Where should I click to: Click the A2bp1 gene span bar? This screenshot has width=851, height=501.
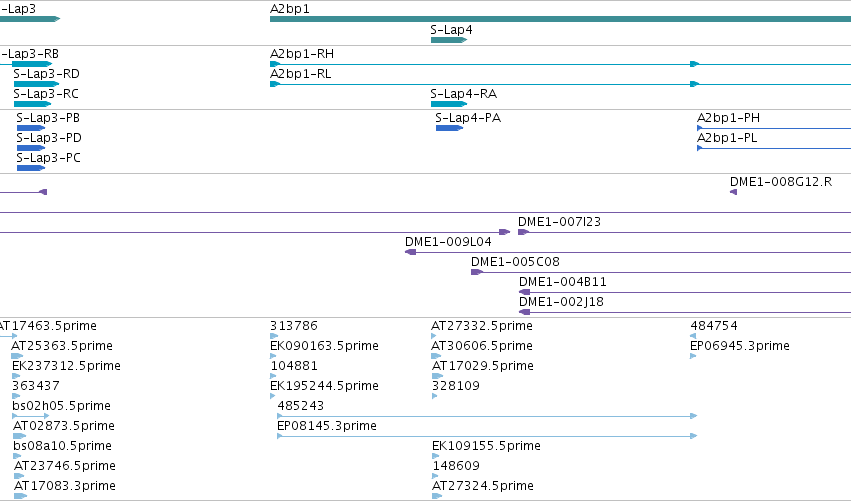pyautogui.click(x=560, y=19)
